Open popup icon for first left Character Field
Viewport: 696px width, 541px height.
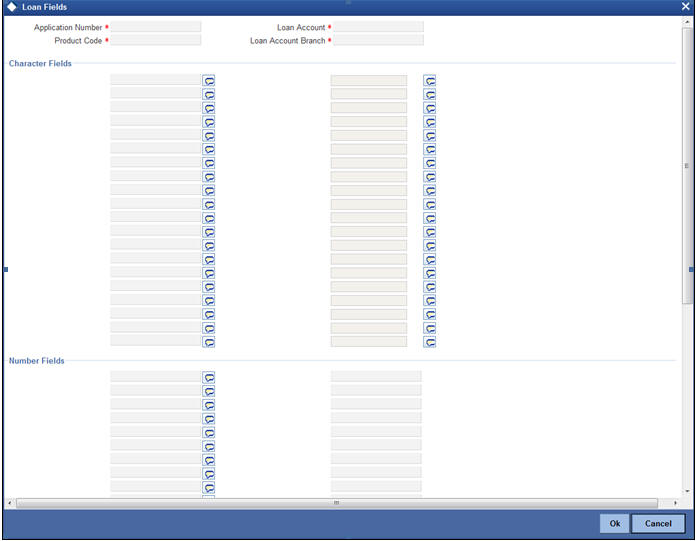click(209, 81)
